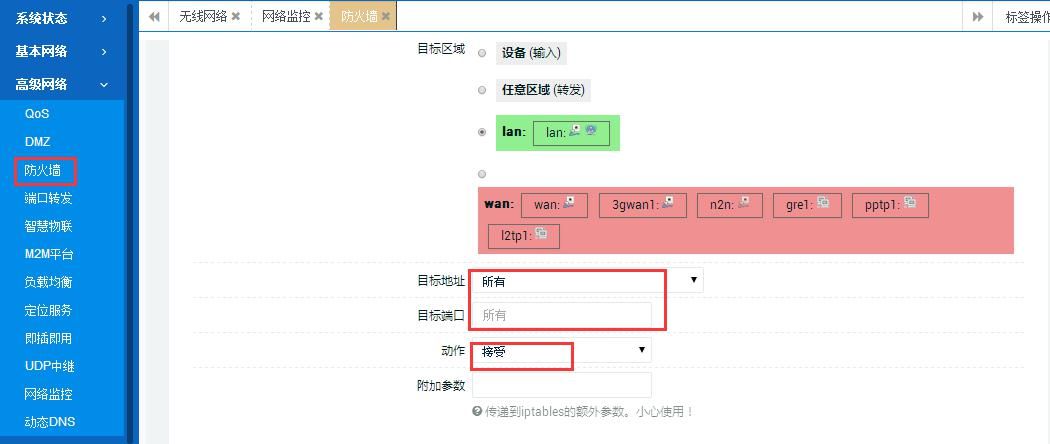Screen dimensions: 1050x444
Task: Click the wan interface icon
Action: 569,203
